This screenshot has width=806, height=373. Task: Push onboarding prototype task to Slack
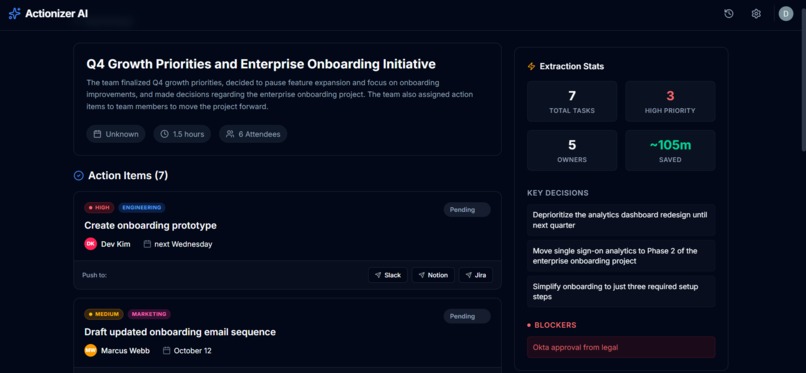click(388, 275)
